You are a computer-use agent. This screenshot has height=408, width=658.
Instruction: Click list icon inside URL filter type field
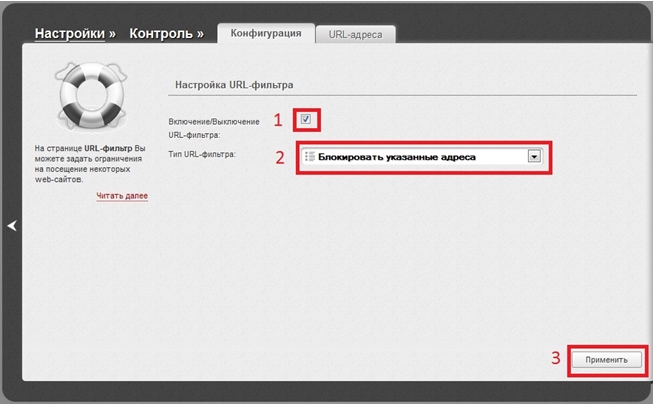pyautogui.click(x=309, y=157)
